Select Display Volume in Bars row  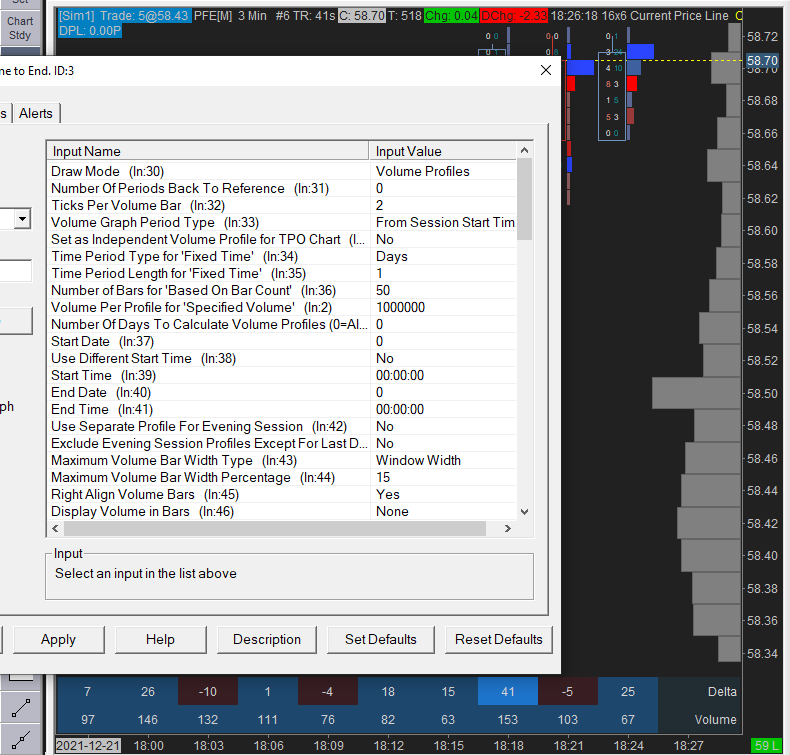(x=282, y=512)
